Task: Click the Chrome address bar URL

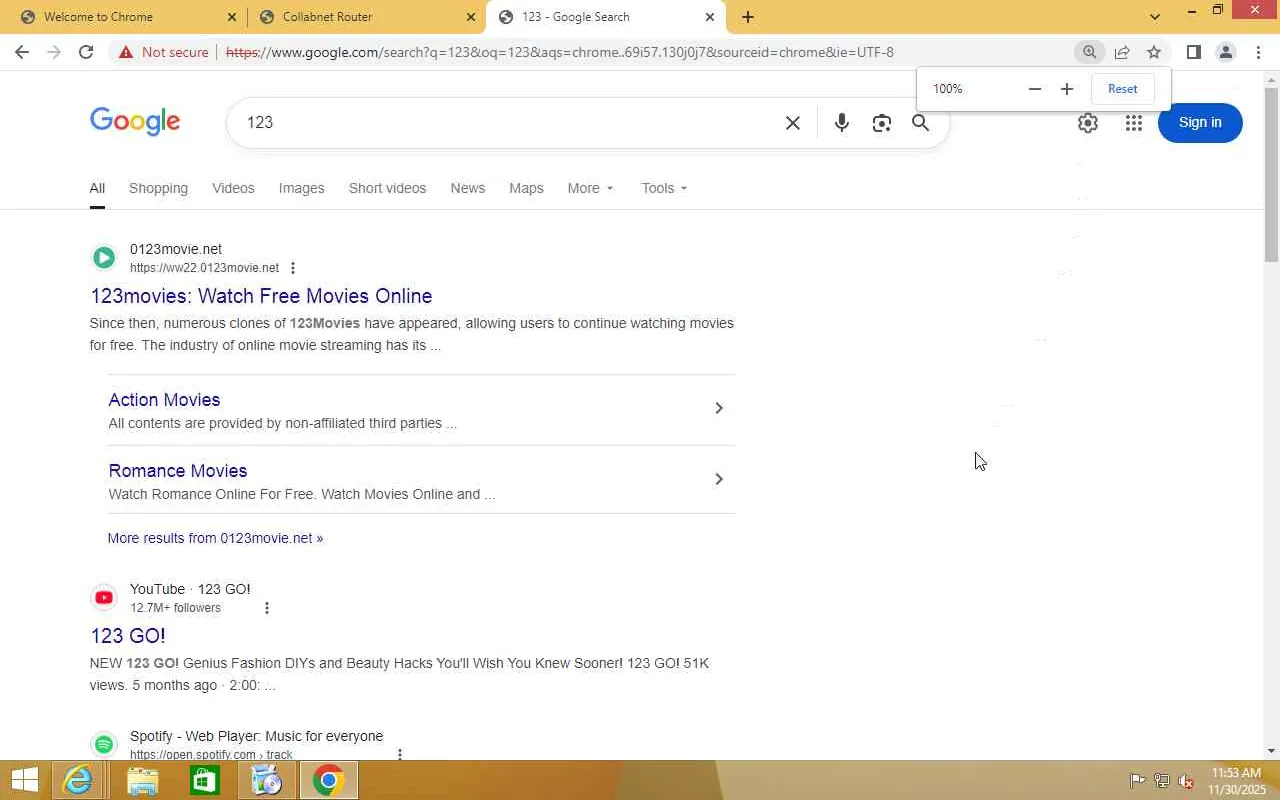Action: (x=560, y=52)
